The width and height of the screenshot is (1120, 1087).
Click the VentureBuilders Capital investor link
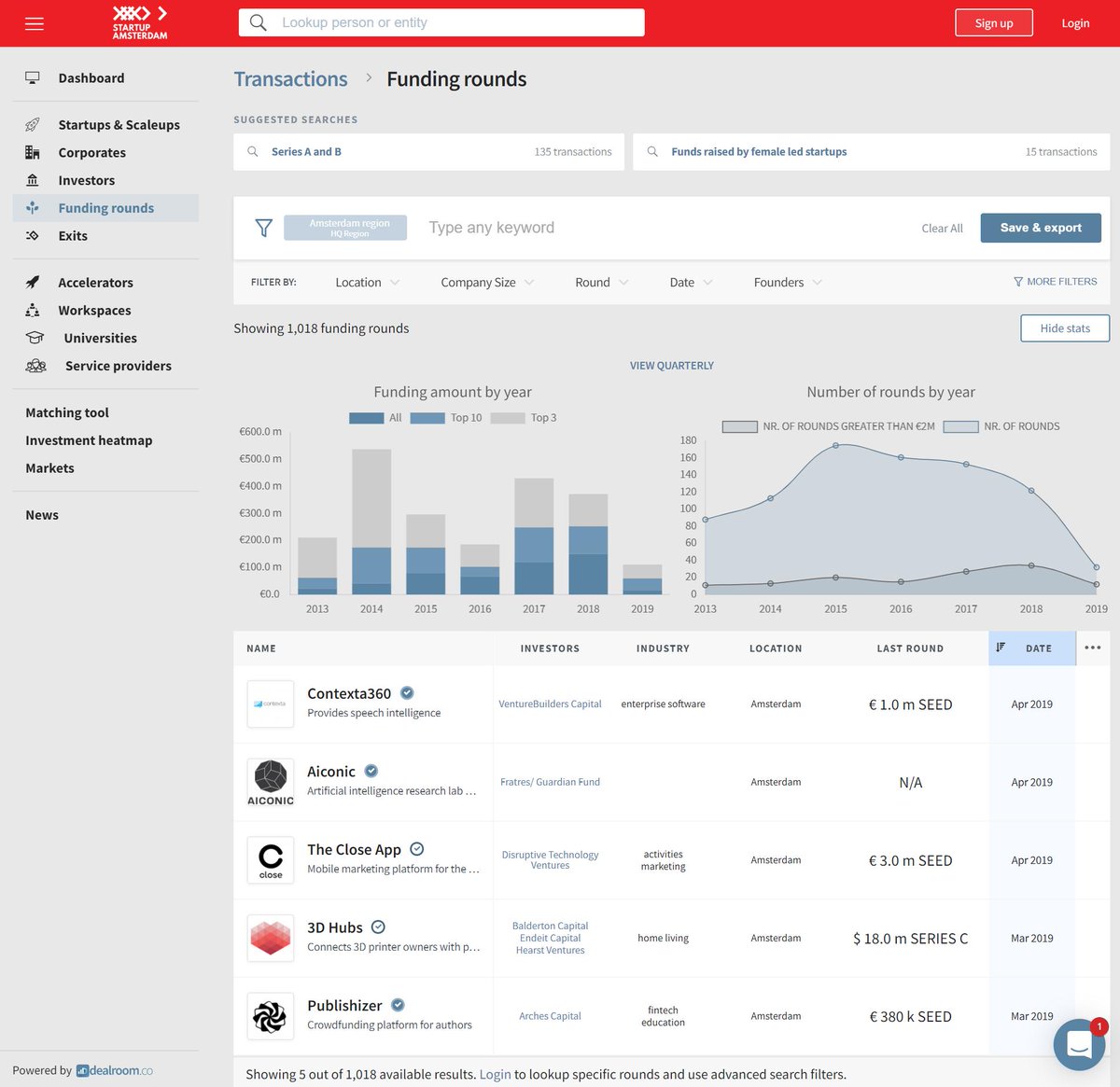(550, 704)
